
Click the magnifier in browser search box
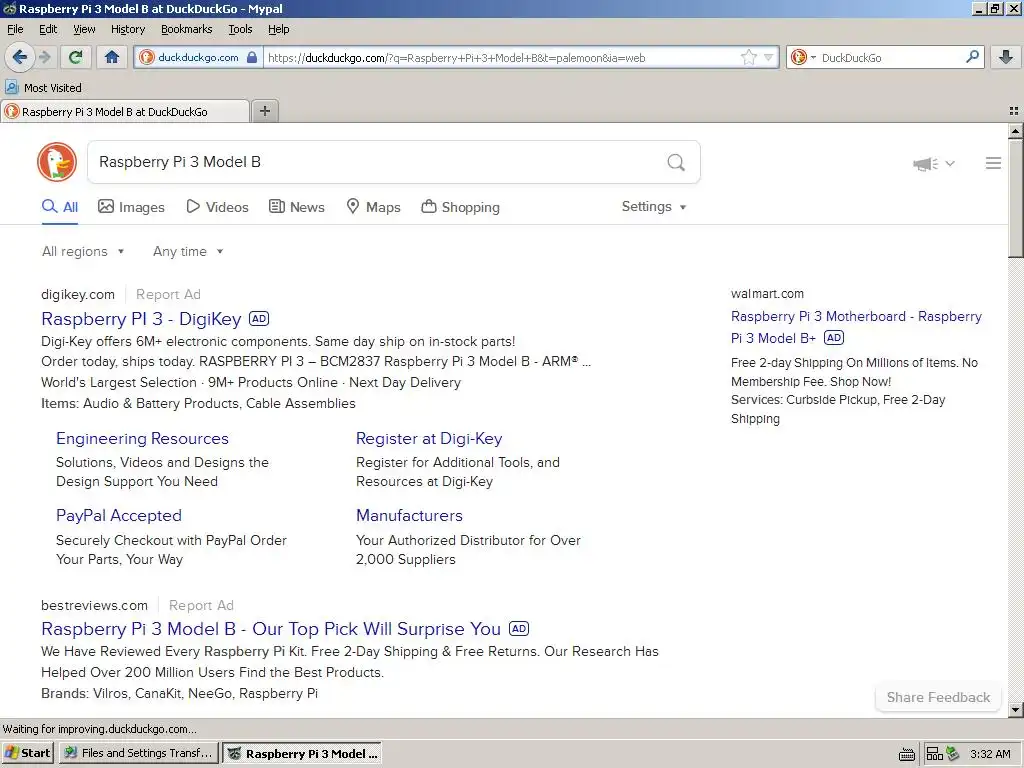click(972, 57)
